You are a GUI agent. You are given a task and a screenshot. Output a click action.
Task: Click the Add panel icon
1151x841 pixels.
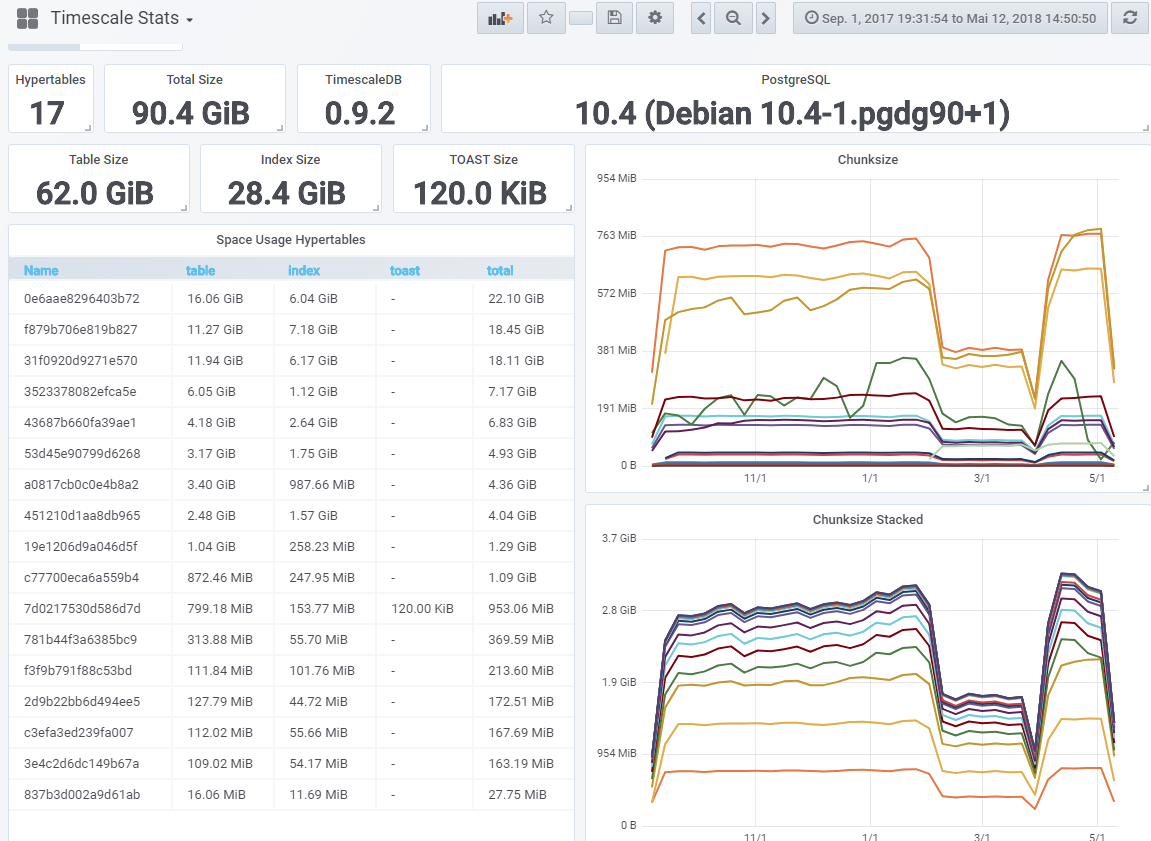point(500,18)
